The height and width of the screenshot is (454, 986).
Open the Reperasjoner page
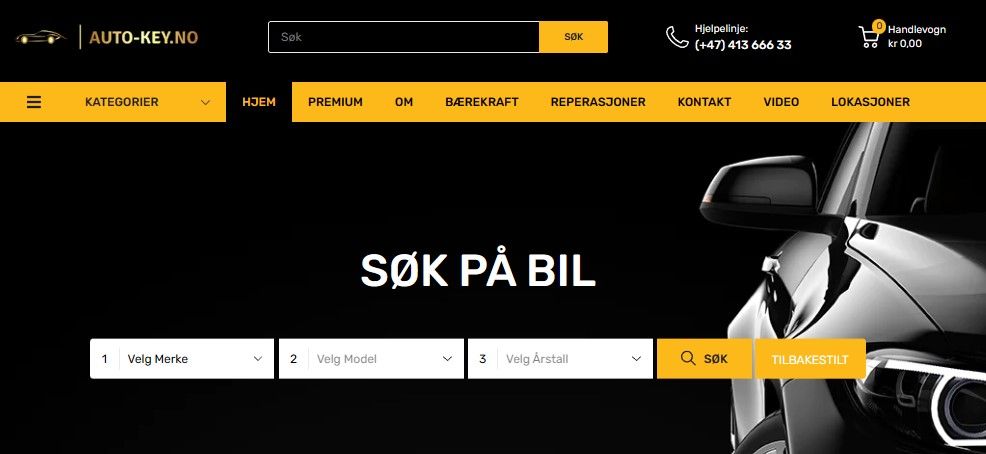(598, 102)
